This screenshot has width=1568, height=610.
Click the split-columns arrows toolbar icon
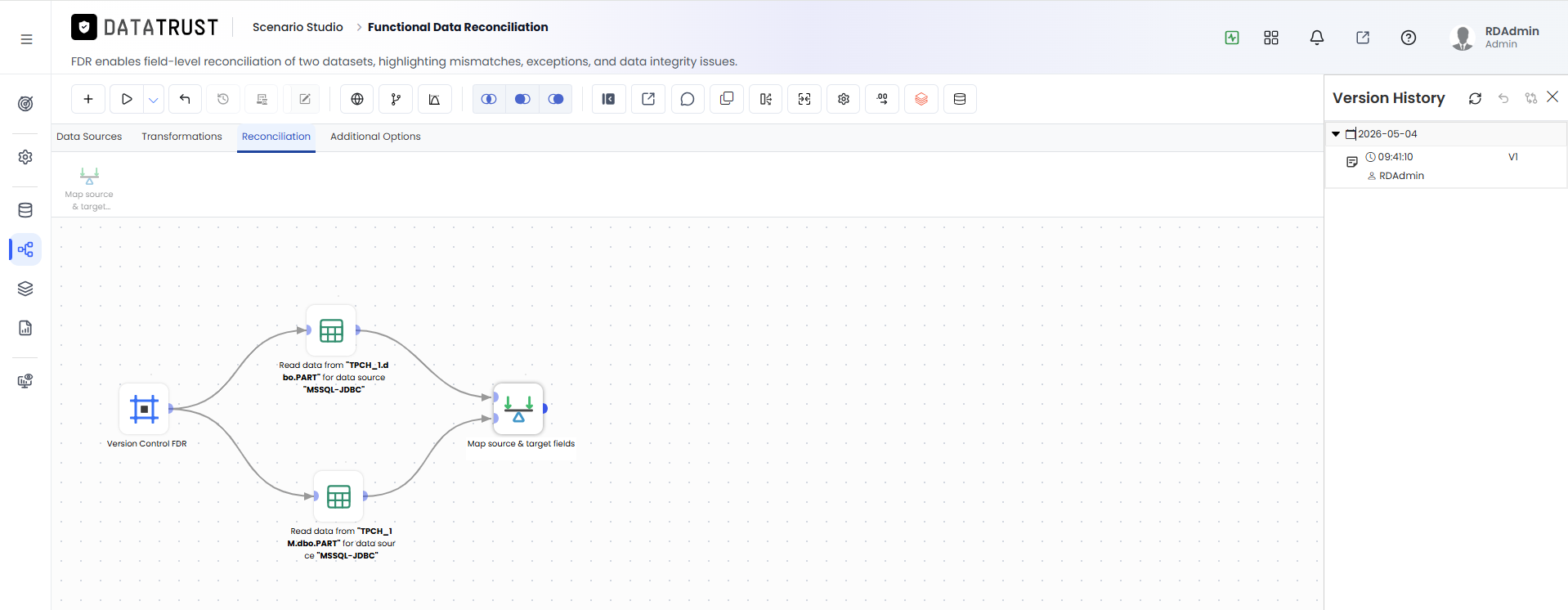765,99
